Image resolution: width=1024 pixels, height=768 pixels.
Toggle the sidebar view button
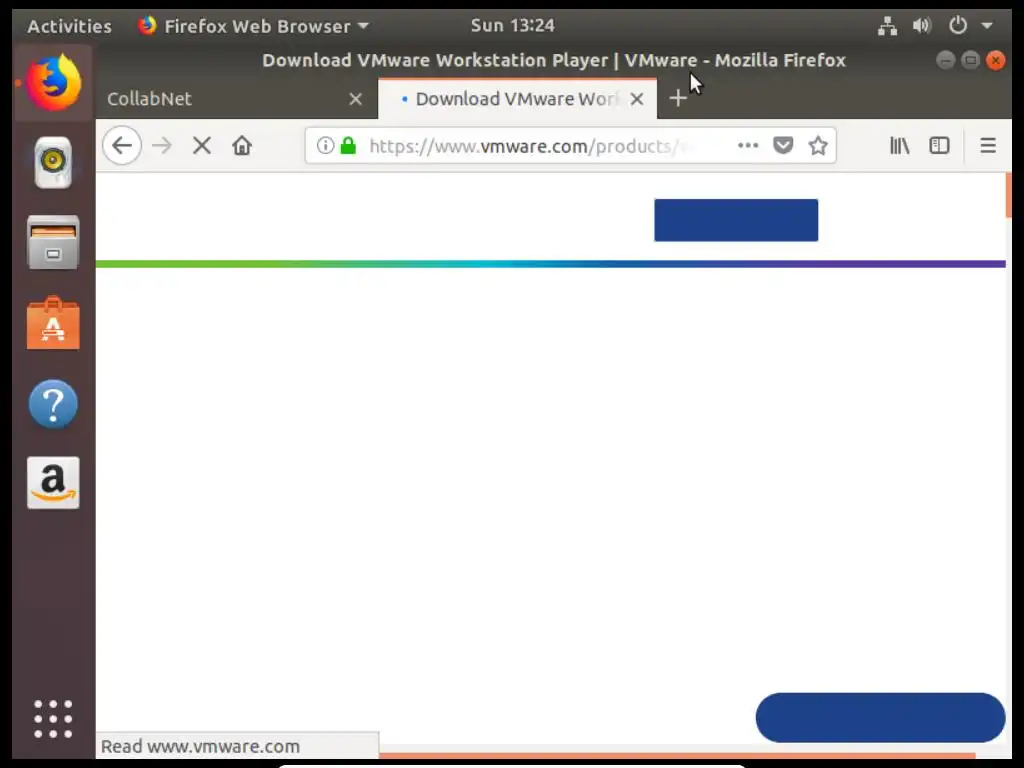click(939, 146)
